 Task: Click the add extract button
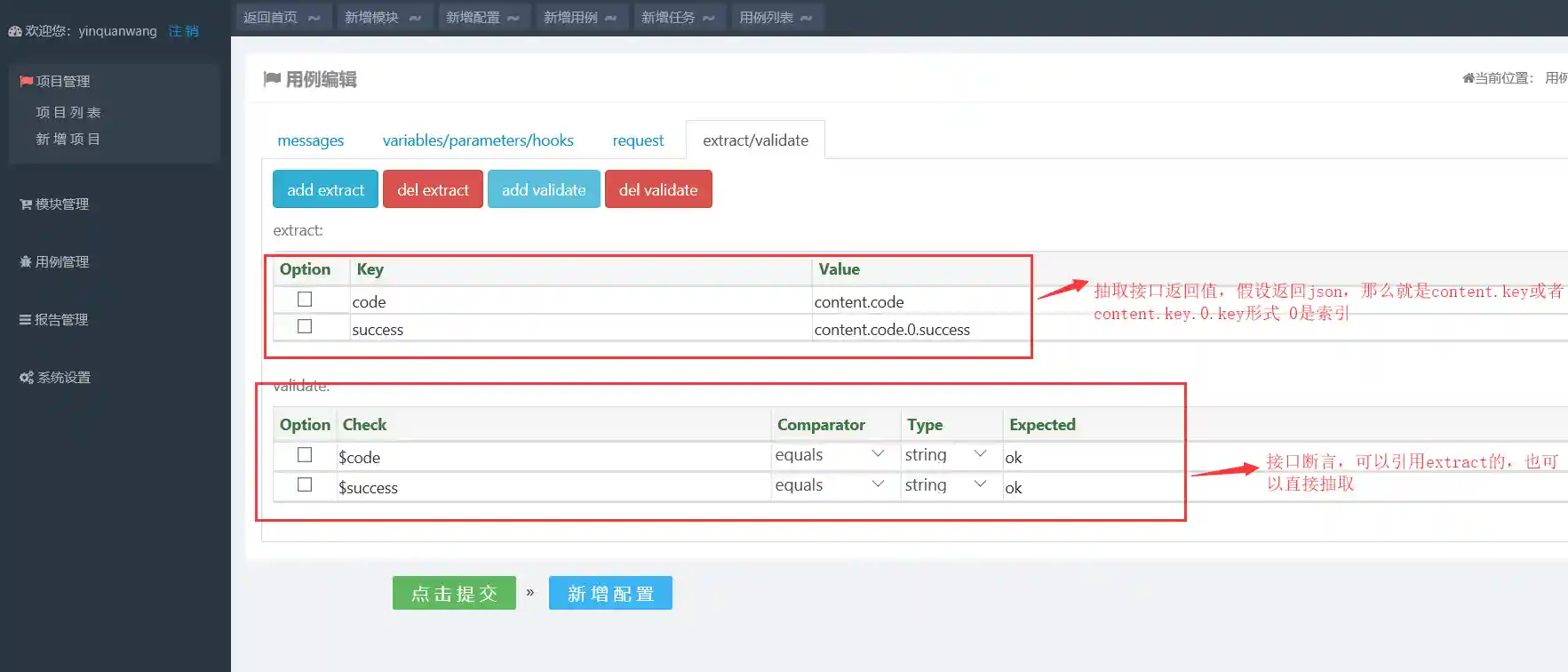coord(326,189)
